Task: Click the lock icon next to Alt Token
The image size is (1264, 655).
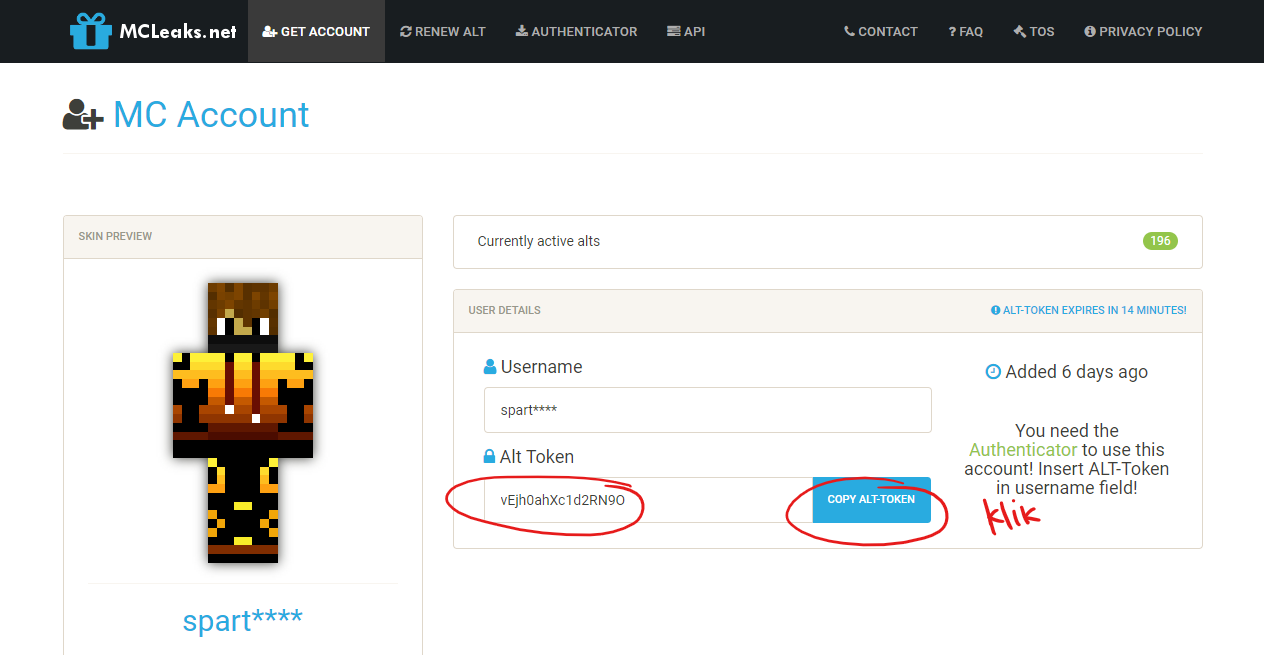Action: [489, 457]
